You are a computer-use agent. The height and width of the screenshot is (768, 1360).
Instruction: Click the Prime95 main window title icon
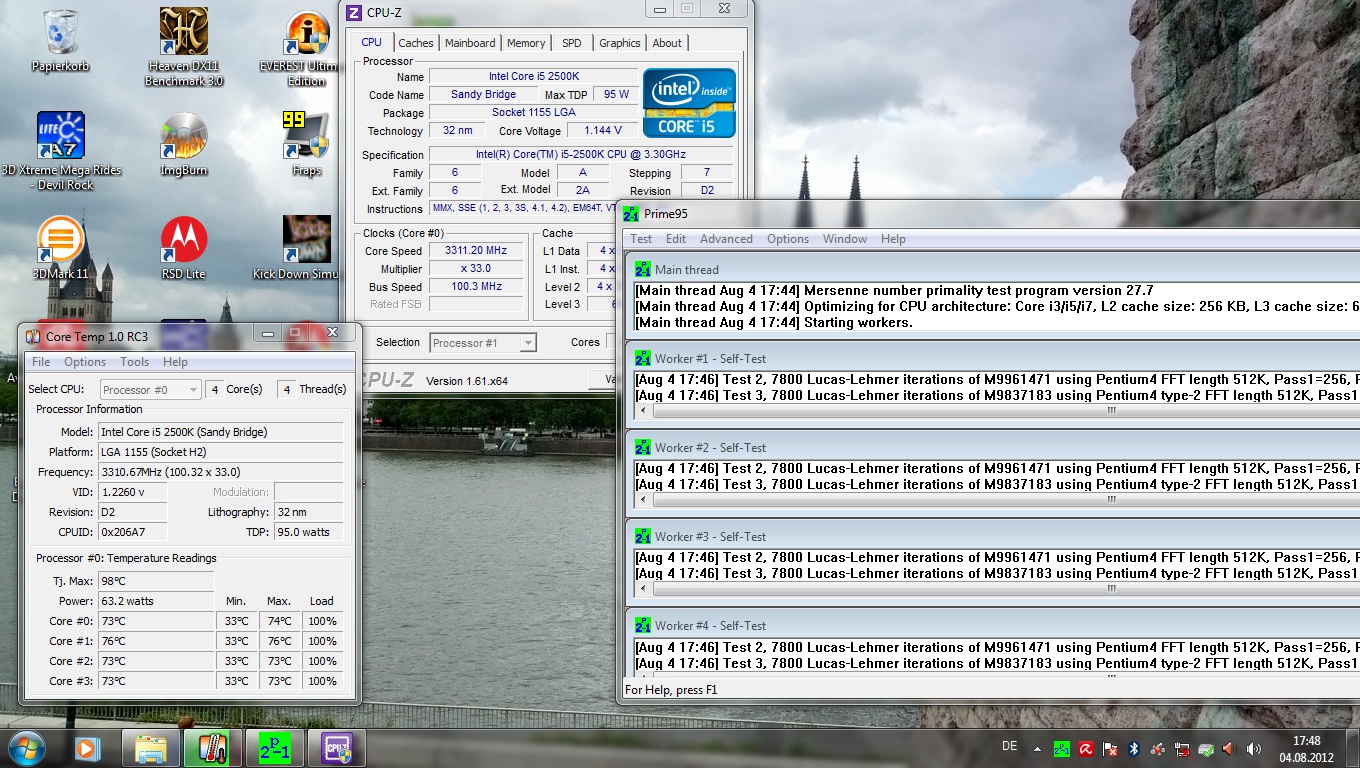(631, 213)
